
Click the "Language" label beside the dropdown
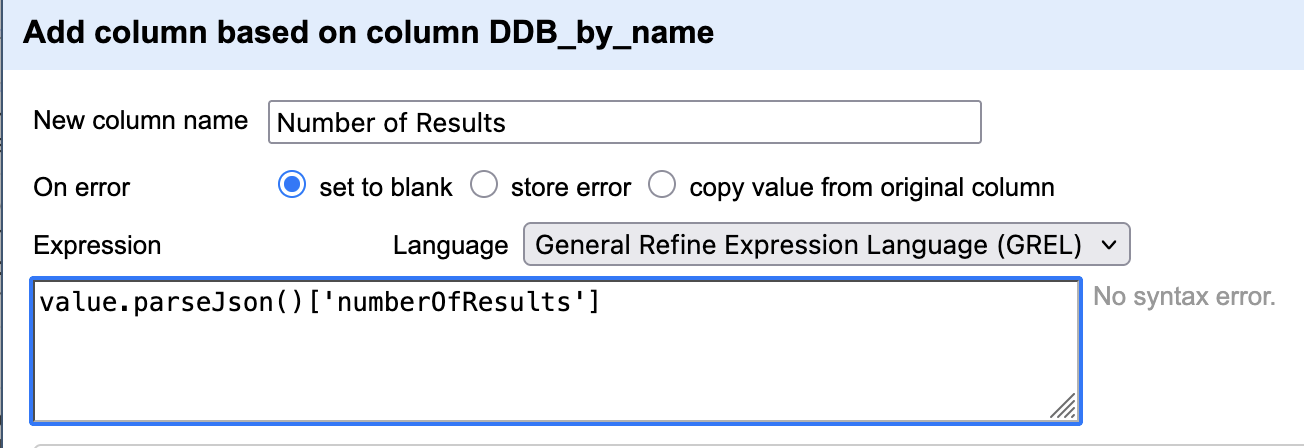click(x=450, y=245)
